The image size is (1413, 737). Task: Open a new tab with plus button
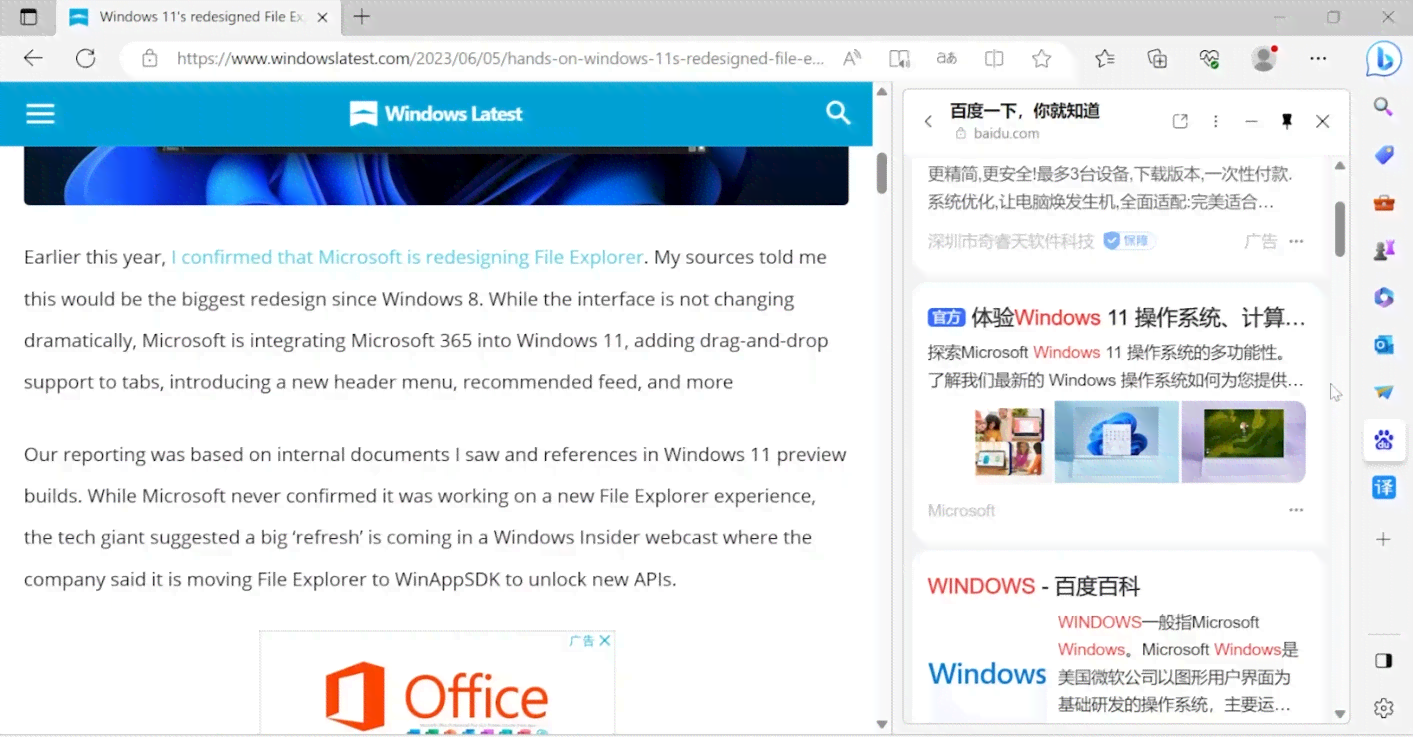click(x=362, y=17)
